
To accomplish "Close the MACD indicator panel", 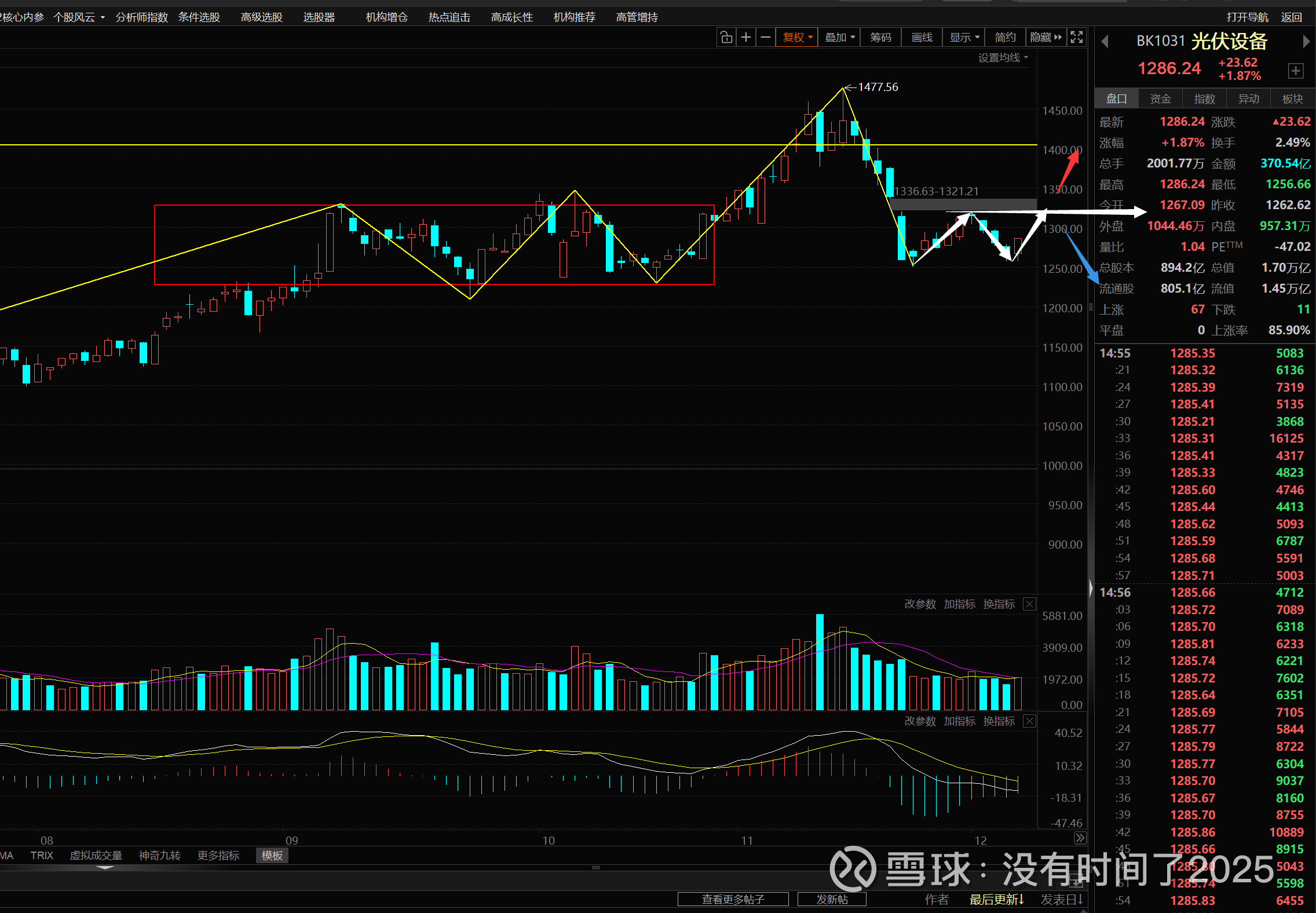I will tap(1029, 721).
